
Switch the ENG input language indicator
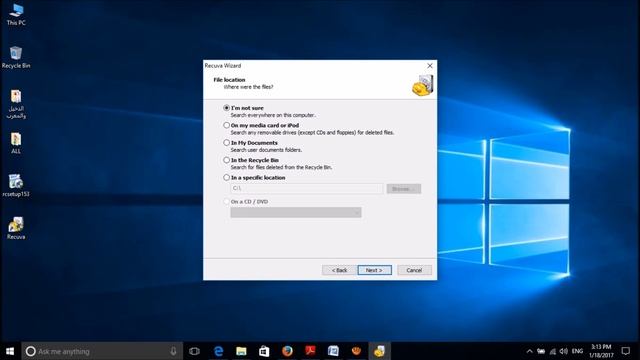click(577, 351)
